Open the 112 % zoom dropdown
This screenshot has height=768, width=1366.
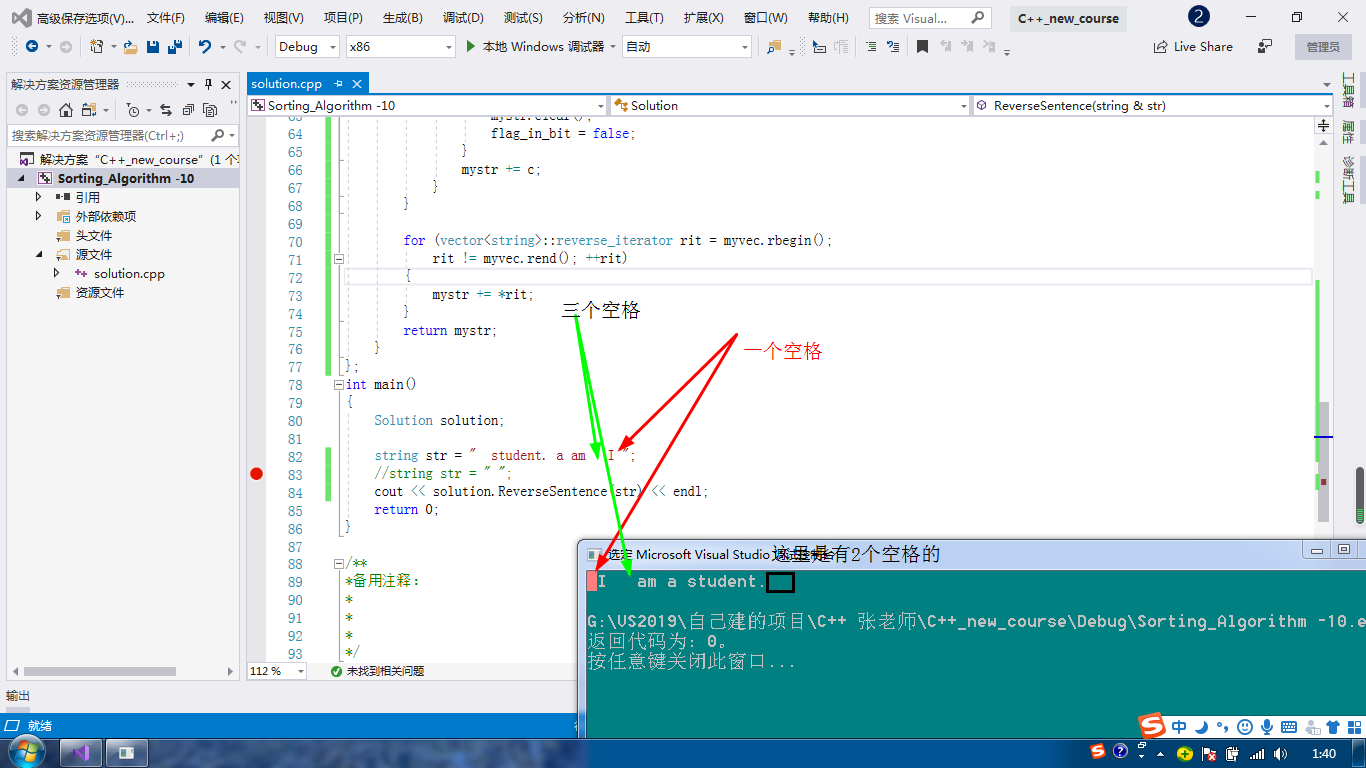click(276, 671)
